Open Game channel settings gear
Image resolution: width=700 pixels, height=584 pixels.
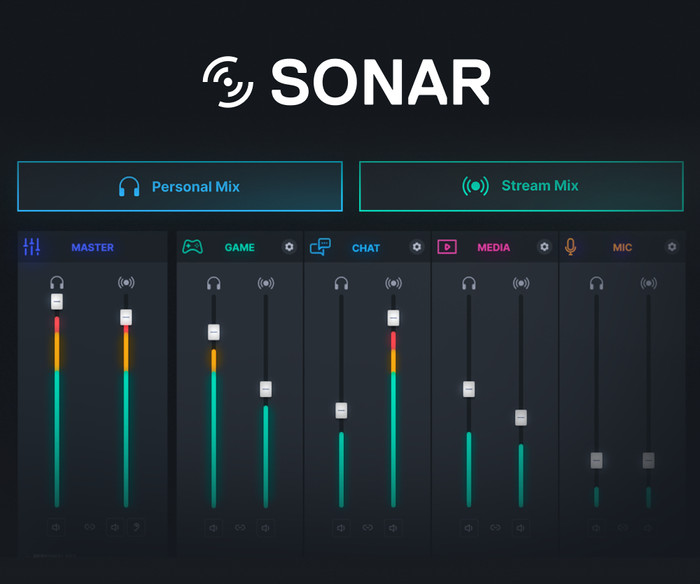pos(289,247)
